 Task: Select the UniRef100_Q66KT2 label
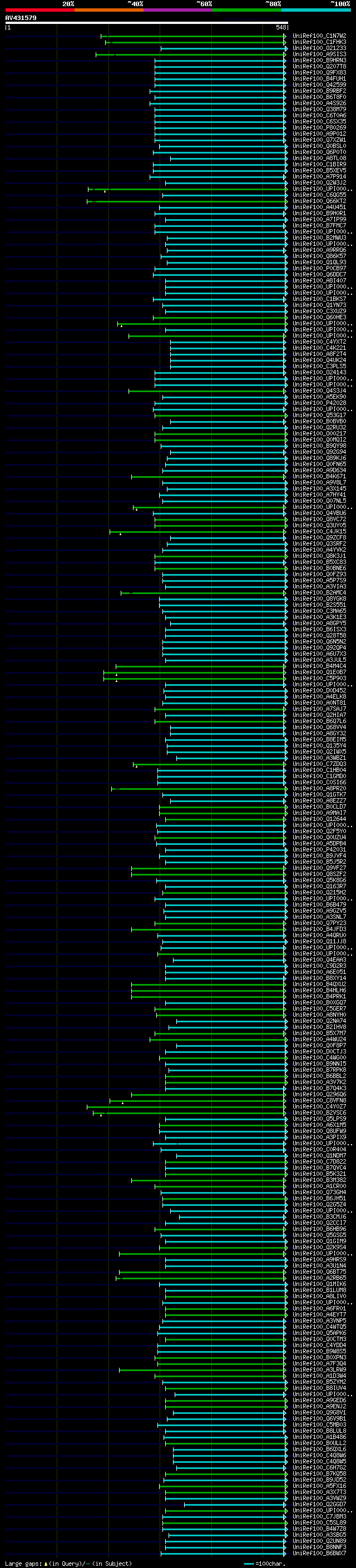[319, 201]
